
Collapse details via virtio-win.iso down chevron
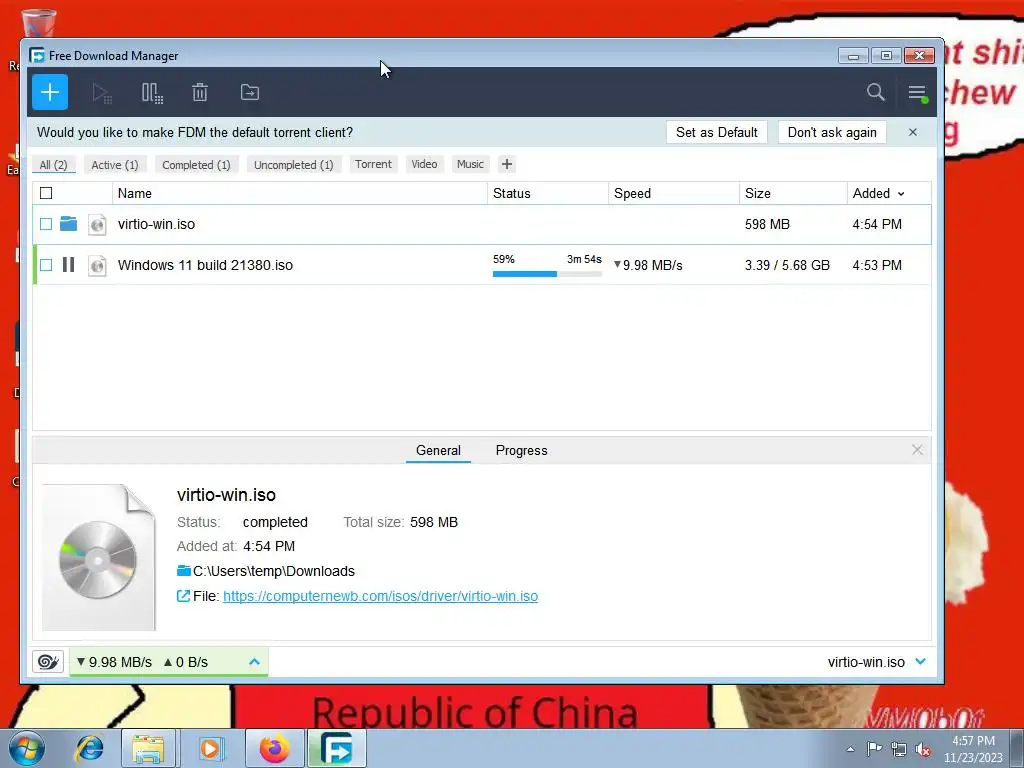(921, 662)
